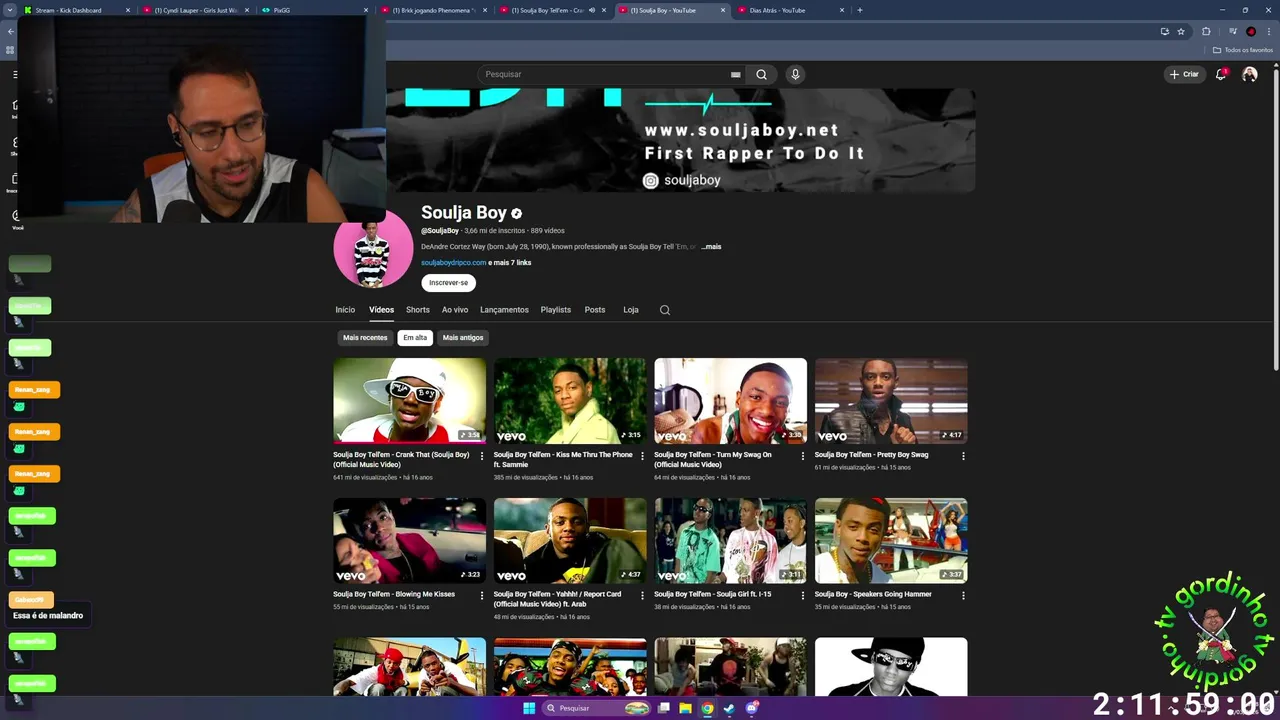The height and width of the screenshot is (720, 1280).
Task: Open Speakers Going Hammer video title
Action: [873, 594]
